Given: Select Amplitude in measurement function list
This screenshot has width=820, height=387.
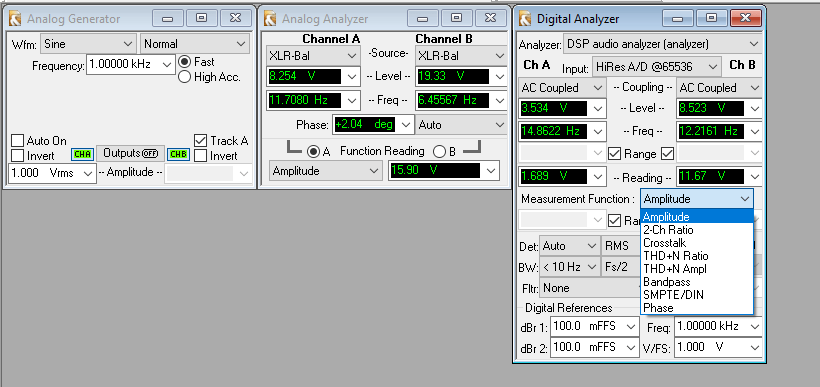Looking at the screenshot, I should click(x=697, y=217).
